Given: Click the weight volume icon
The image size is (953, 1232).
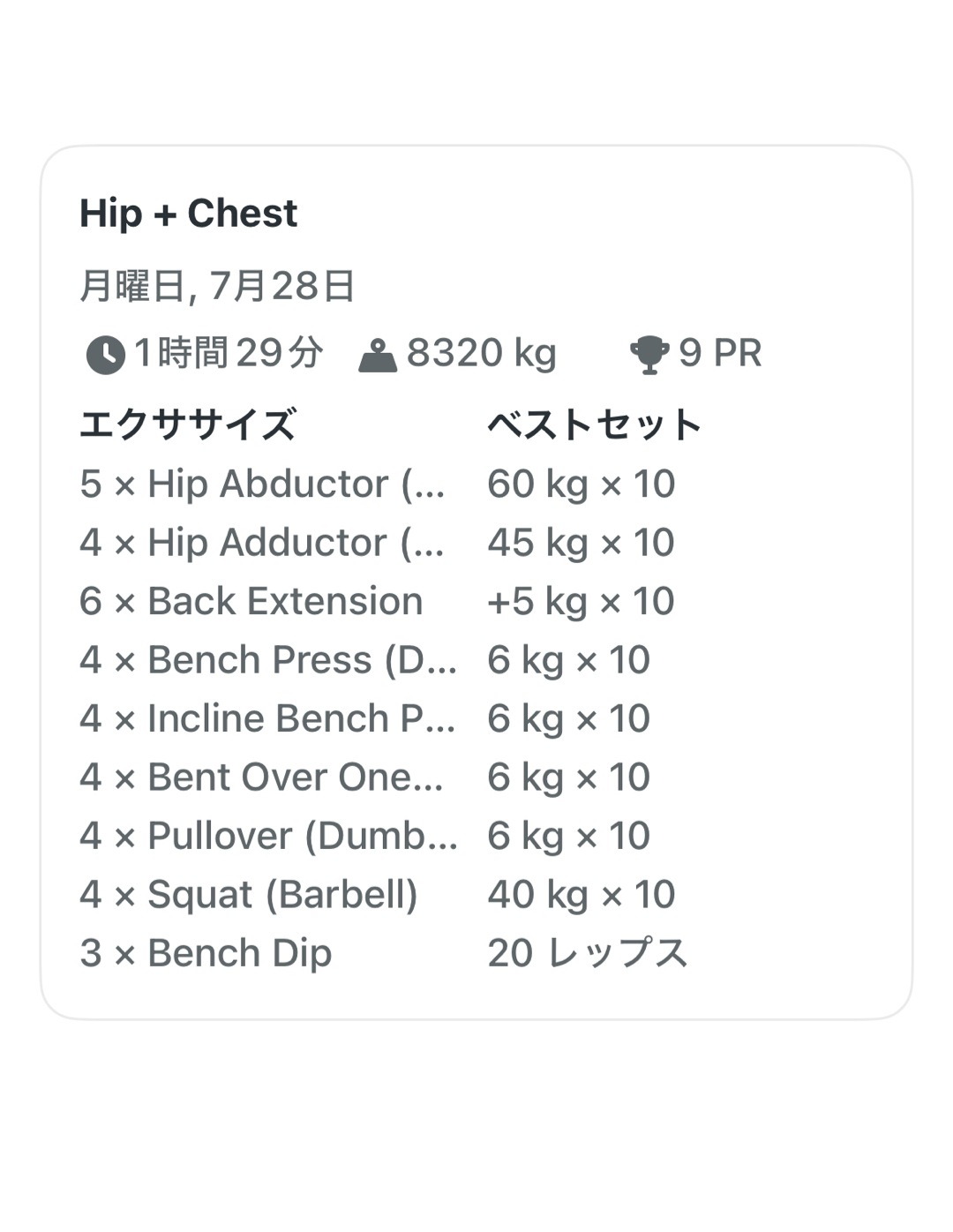Looking at the screenshot, I should 378,355.
